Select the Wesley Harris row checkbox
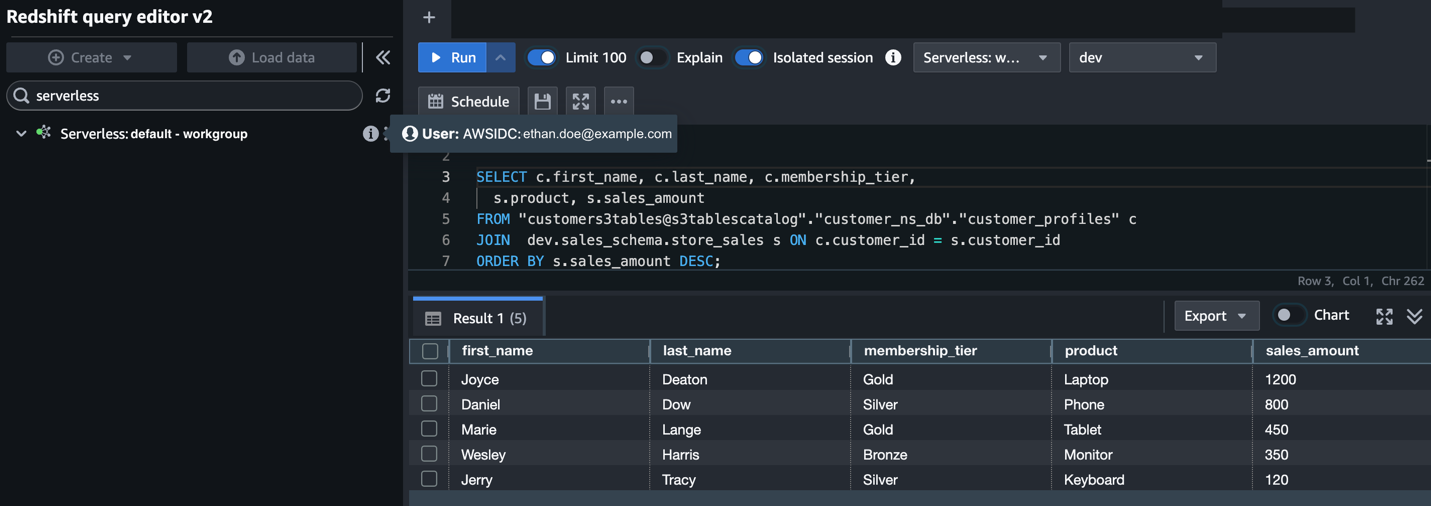The height and width of the screenshot is (506, 1431). 429,454
